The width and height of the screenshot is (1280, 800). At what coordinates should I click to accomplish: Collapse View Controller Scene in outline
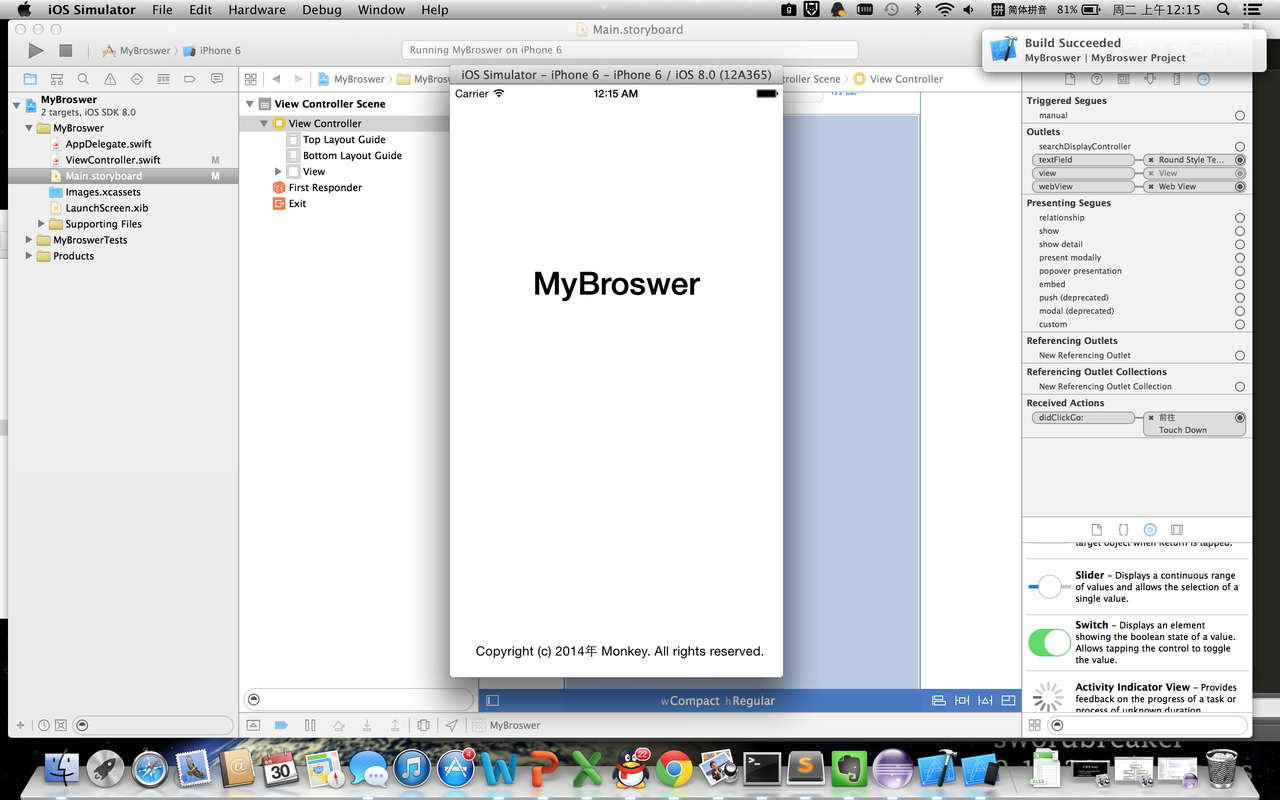pos(250,104)
